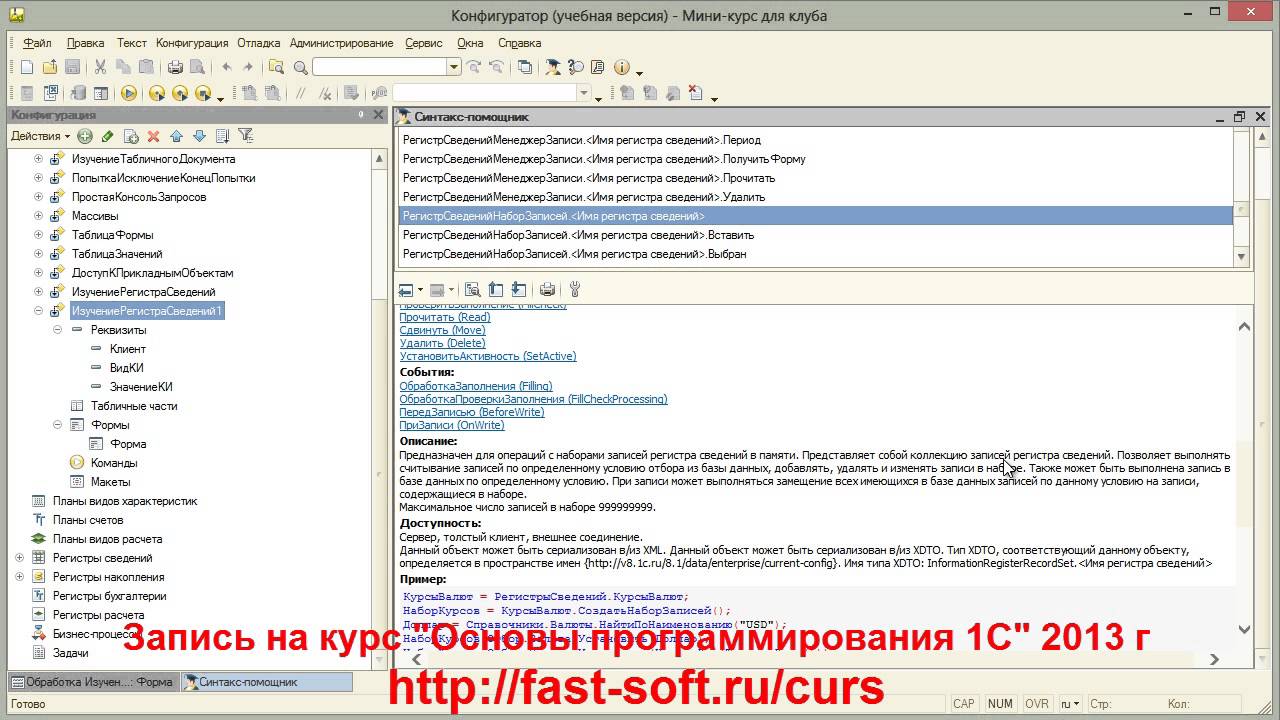This screenshot has width=1280, height=720.
Task: Click the Move Up arrow in Configuration panel
Action: coord(176,136)
